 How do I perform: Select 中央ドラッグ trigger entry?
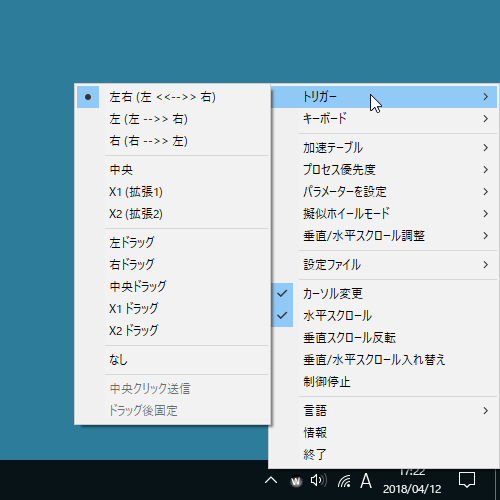tap(172, 286)
